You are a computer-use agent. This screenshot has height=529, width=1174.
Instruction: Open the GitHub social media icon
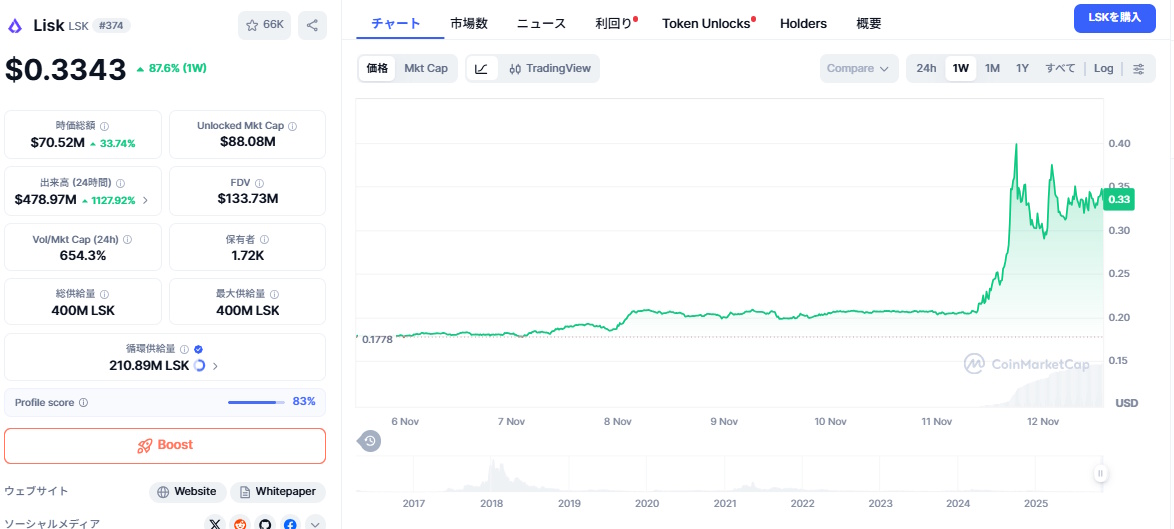pyautogui.click(x=265, y=524)
